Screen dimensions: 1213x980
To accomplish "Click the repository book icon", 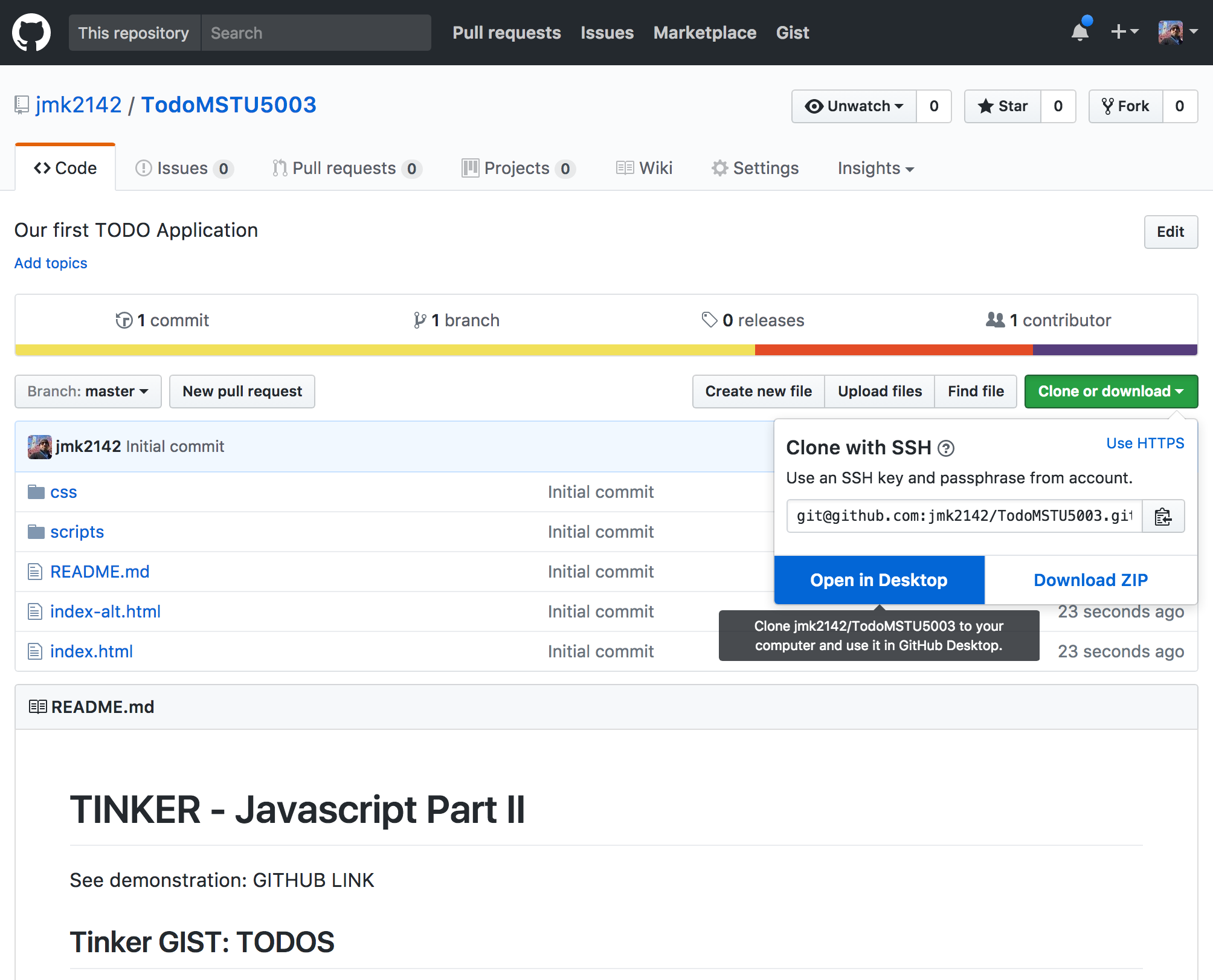I will pyautogui.click(x=22, y=105).
